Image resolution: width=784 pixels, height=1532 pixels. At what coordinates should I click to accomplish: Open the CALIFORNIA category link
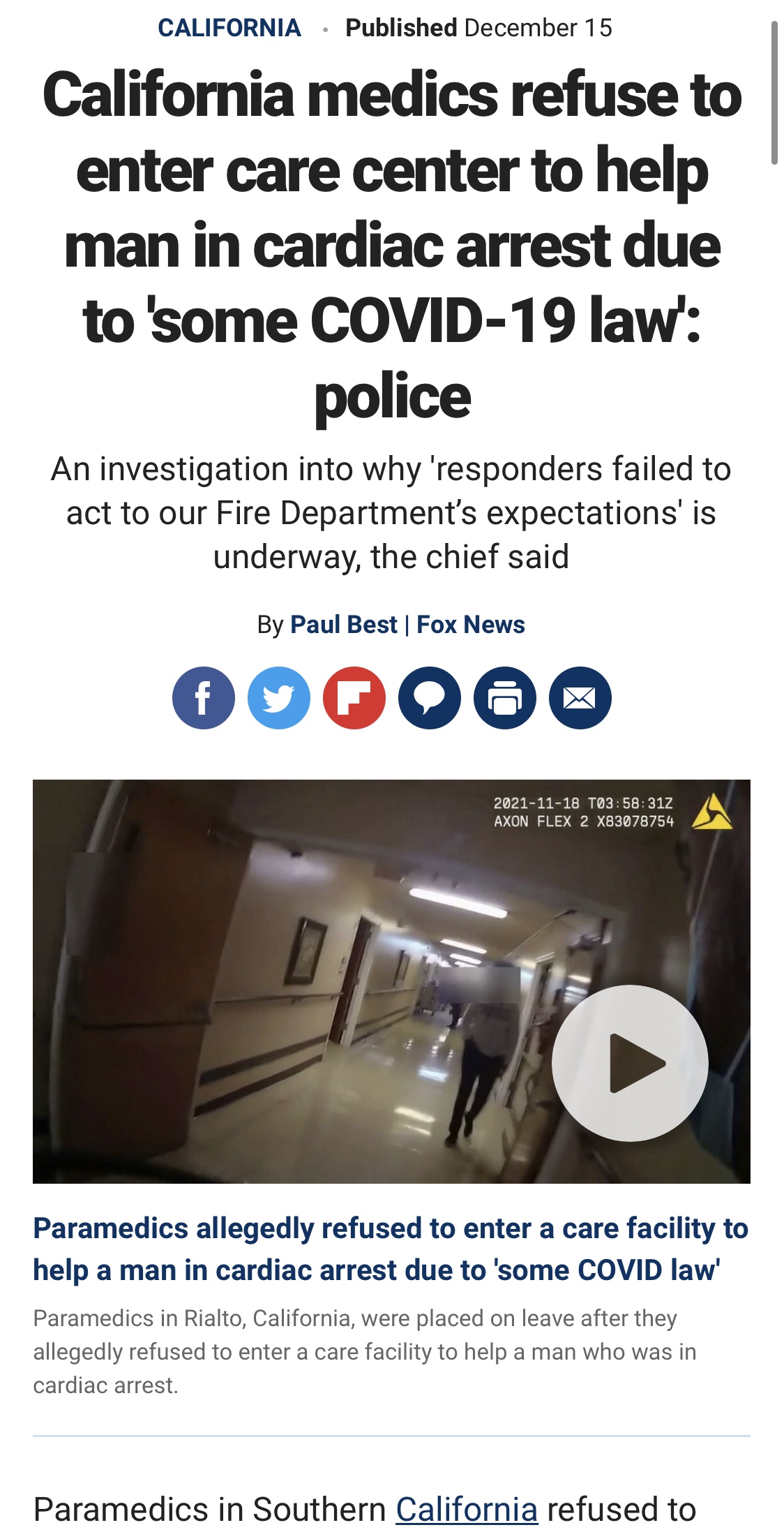(229, 28)
